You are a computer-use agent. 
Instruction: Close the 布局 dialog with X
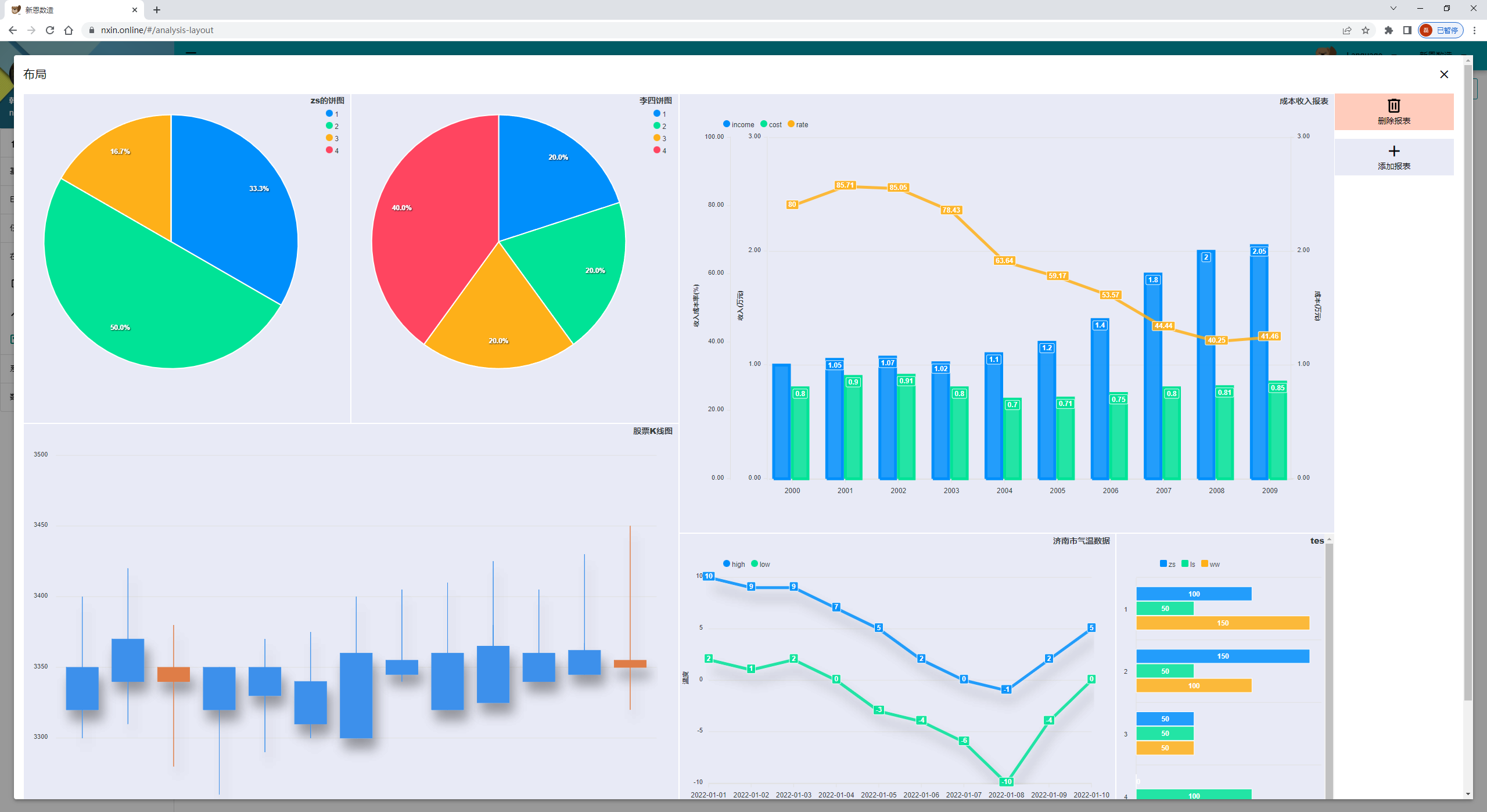point(1444,74)
